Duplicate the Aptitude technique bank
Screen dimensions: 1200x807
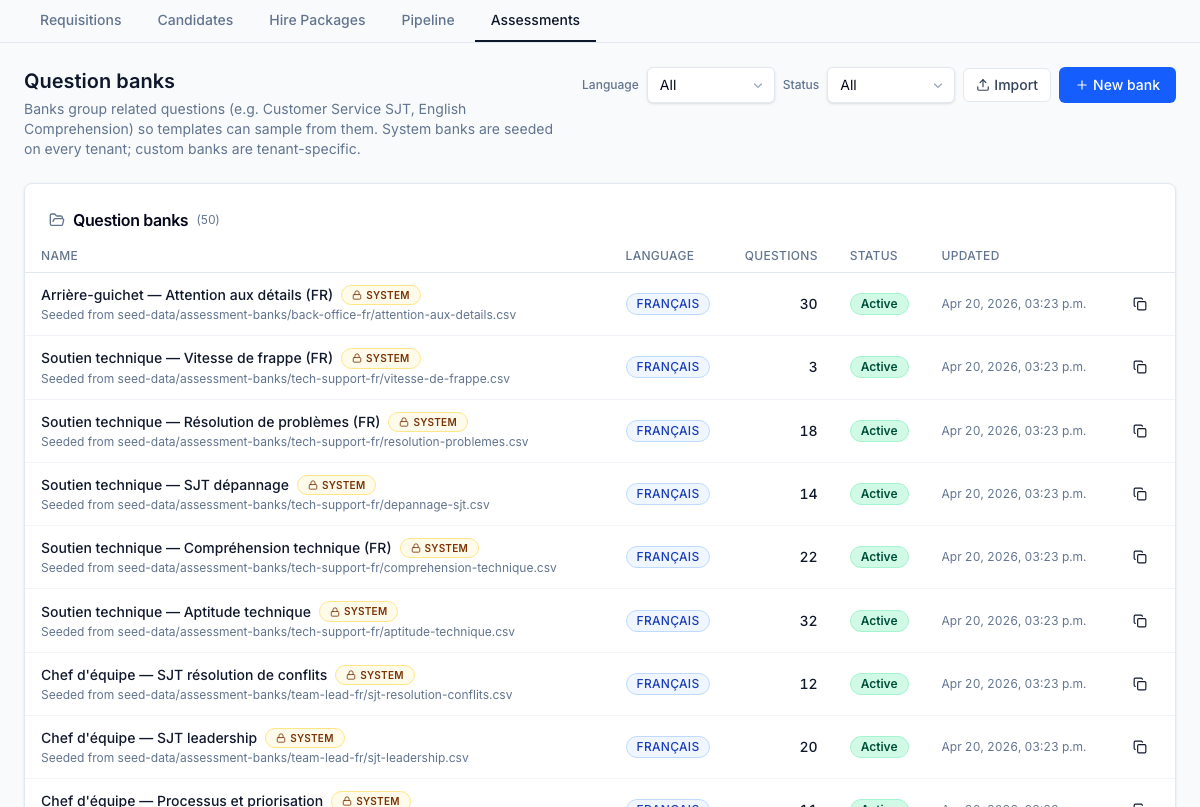(1140, 621)
